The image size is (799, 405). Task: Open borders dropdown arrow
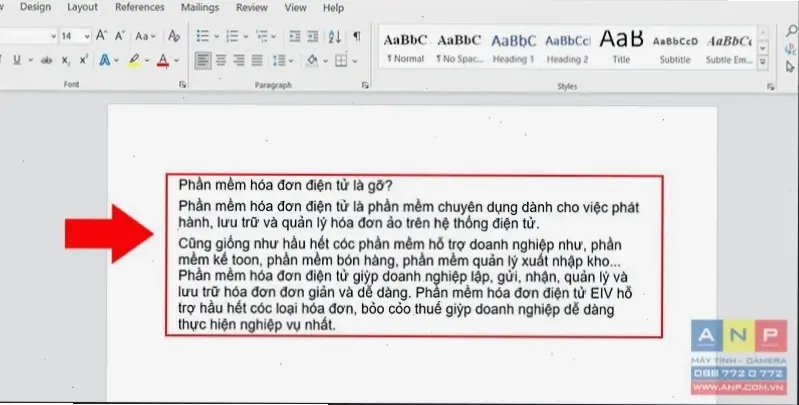354,61
